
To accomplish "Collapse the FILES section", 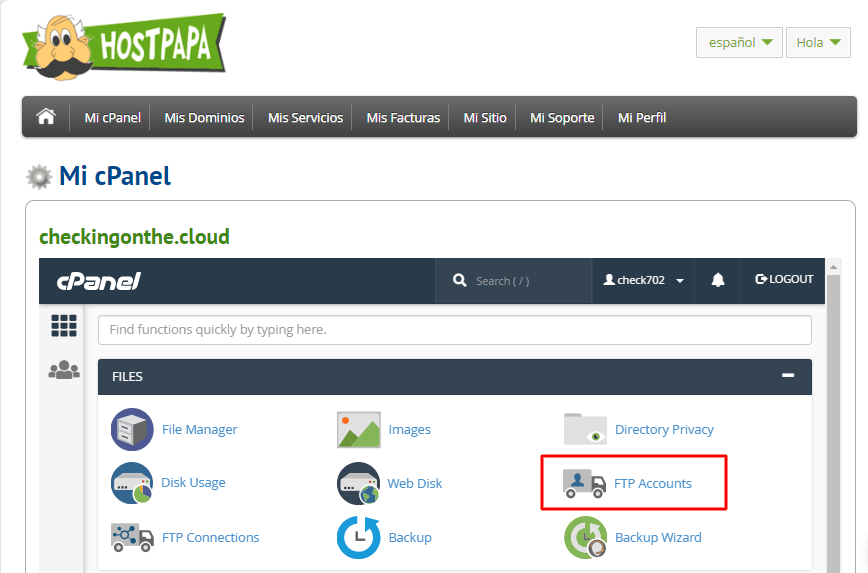I will click(788, 375).
